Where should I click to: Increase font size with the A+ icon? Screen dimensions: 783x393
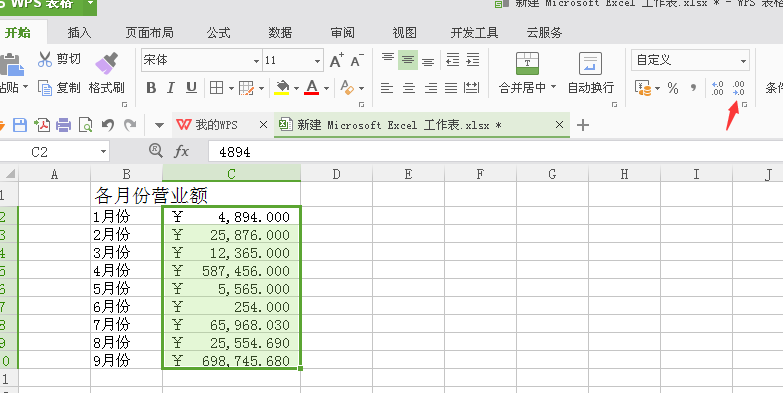(337, 60)
